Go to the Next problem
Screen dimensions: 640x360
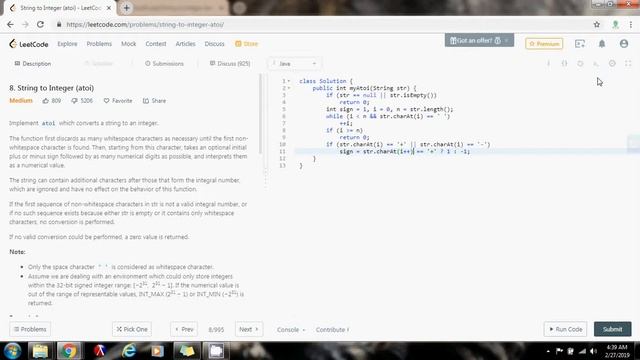pyautogui.click(x=249, y=329)
